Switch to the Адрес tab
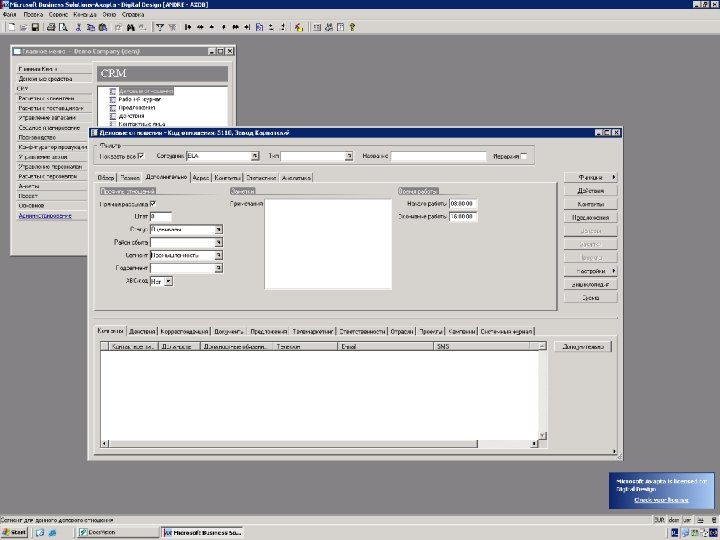This screenshot has height=540, width=720. coord(201,178)
